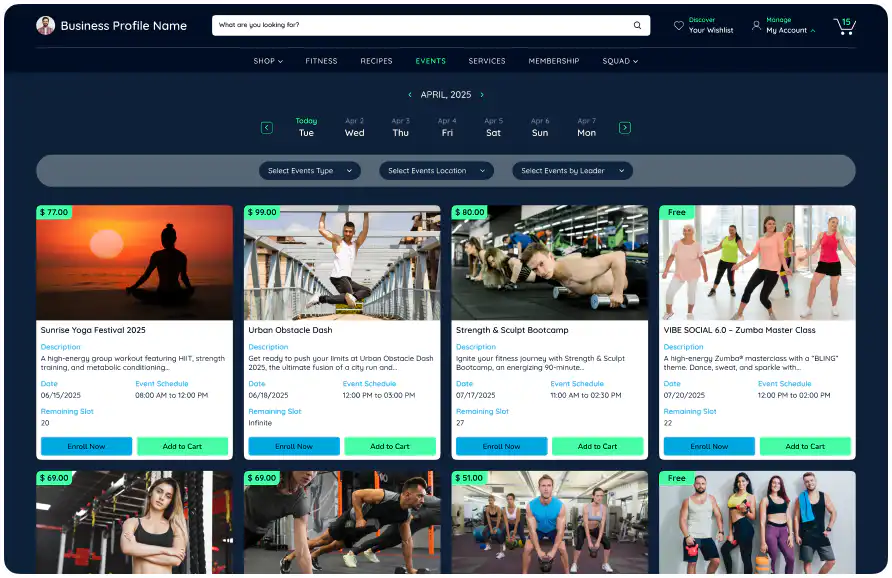This screenshot has width=892, height=578.
Task: Open the Select Events Location dropdown
Action: coord(436,170)
